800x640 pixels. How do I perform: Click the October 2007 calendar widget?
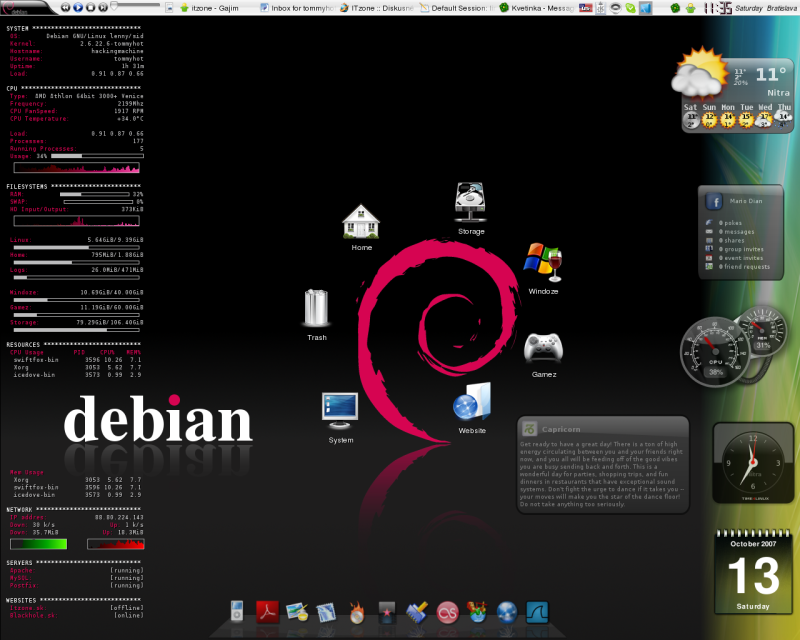tap(753, 572)
